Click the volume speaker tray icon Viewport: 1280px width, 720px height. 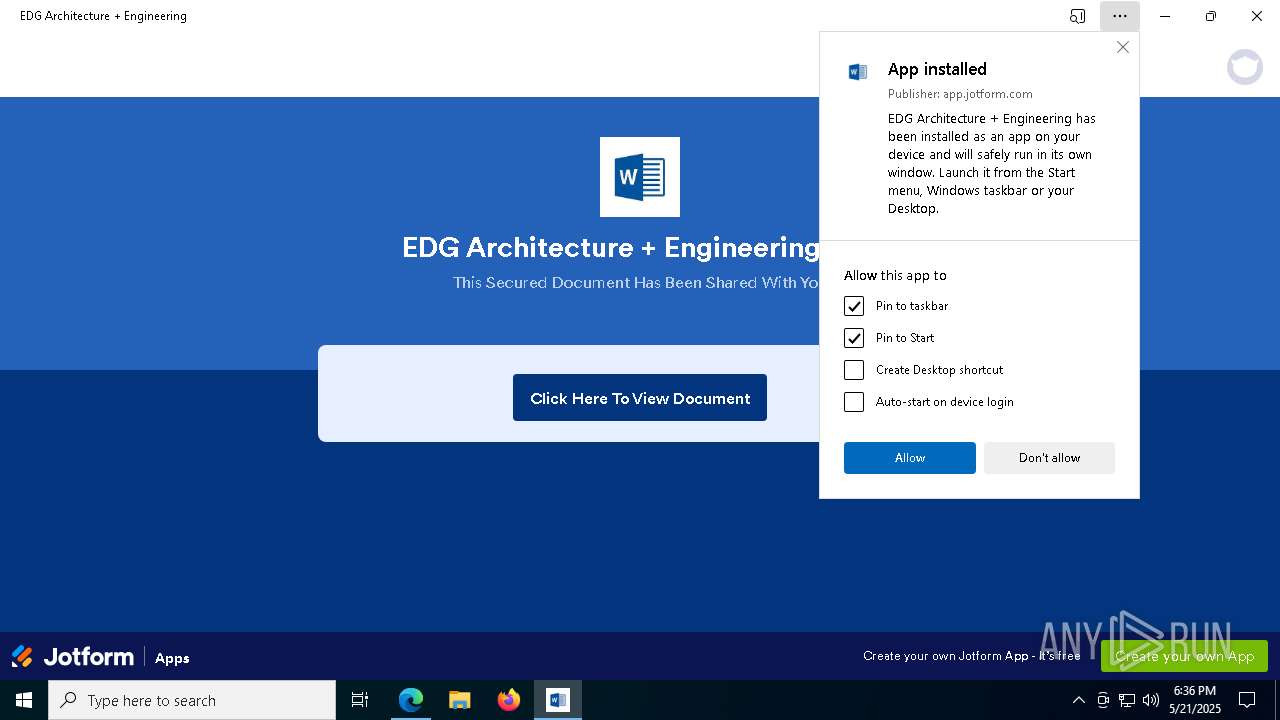pyautogui.click(x=1151, y=700)
